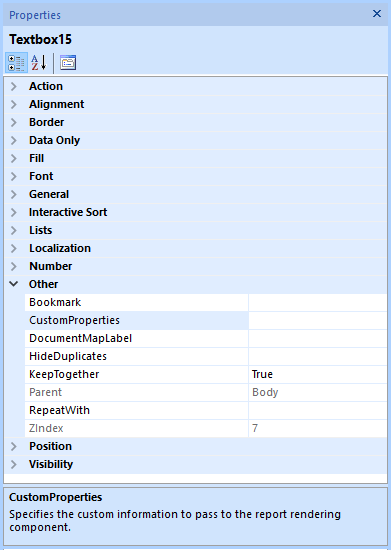Select the General category label
391x550 pixels.
point(49,194)
